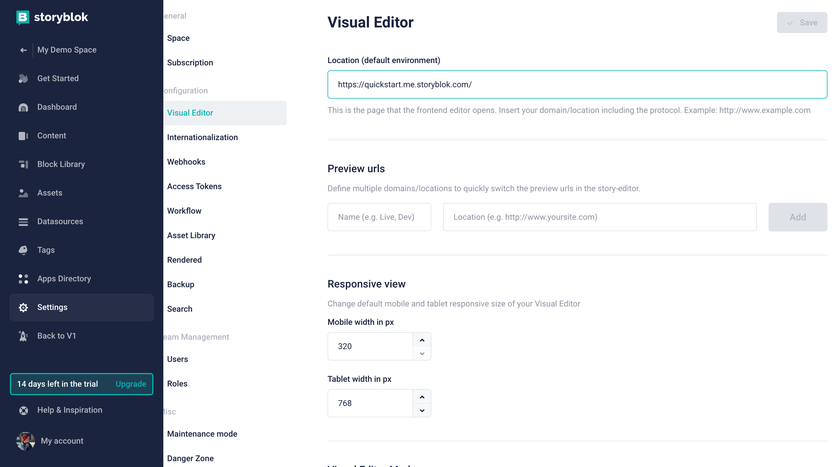
Task: Decrease Tablet width using down arrow
Action: (x=422, y=410)
